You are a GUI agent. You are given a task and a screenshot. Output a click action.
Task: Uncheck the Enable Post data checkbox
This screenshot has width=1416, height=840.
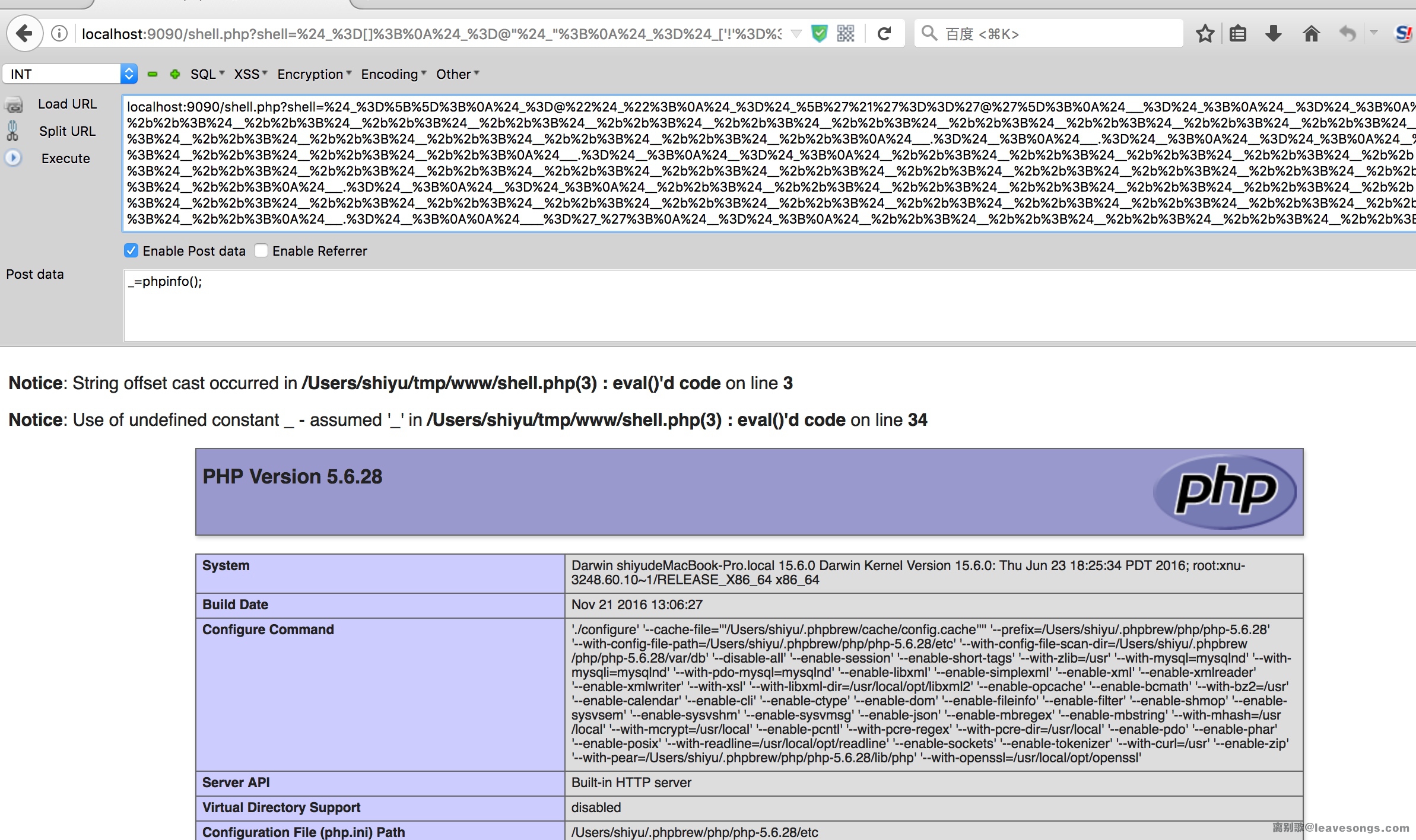(x=131, y=250)
